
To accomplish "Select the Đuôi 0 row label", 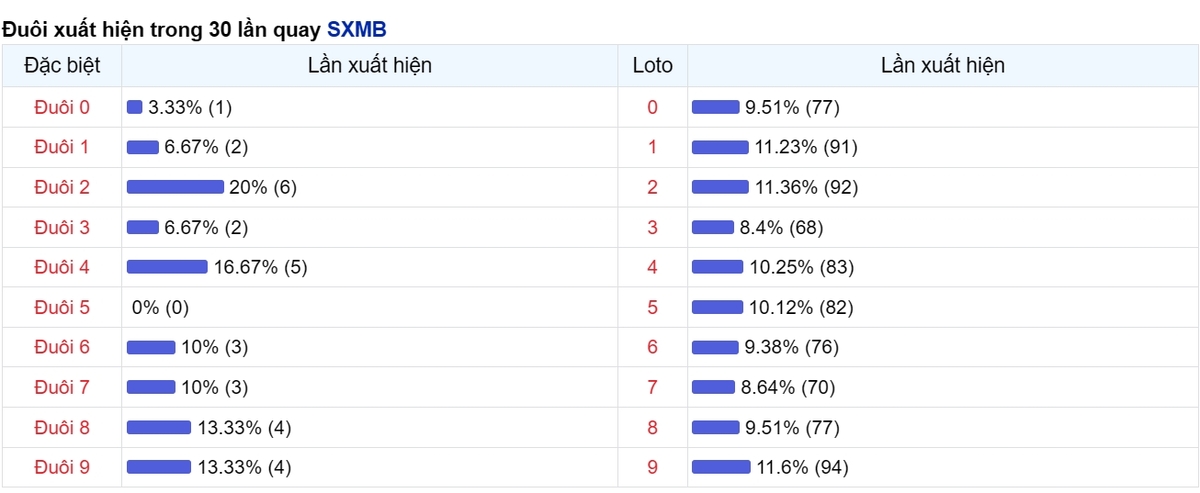I will click(62, 107).
